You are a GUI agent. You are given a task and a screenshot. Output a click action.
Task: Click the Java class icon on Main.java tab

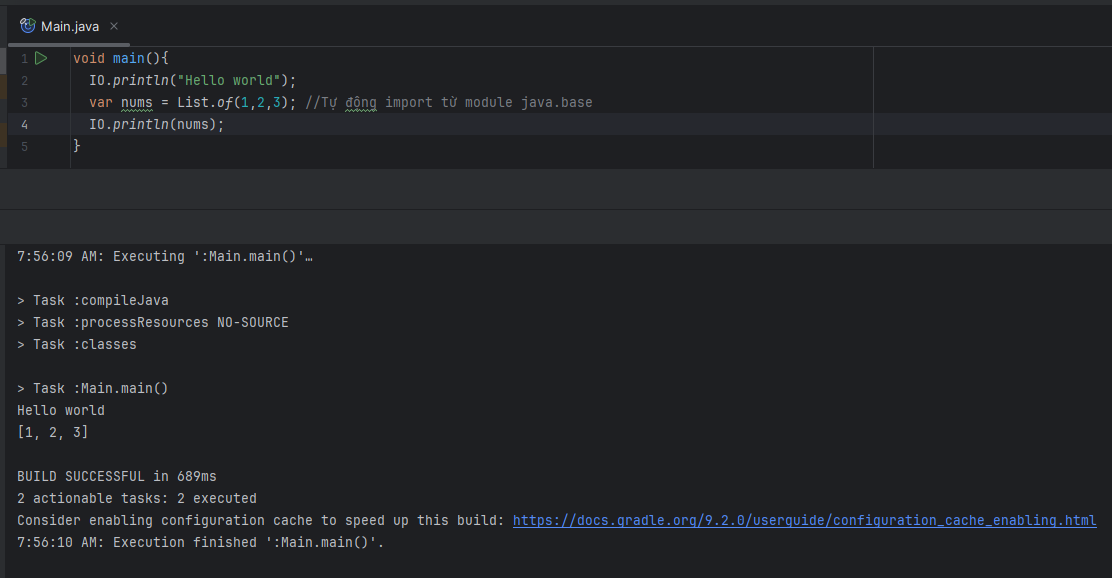click(x=28, y=26)
